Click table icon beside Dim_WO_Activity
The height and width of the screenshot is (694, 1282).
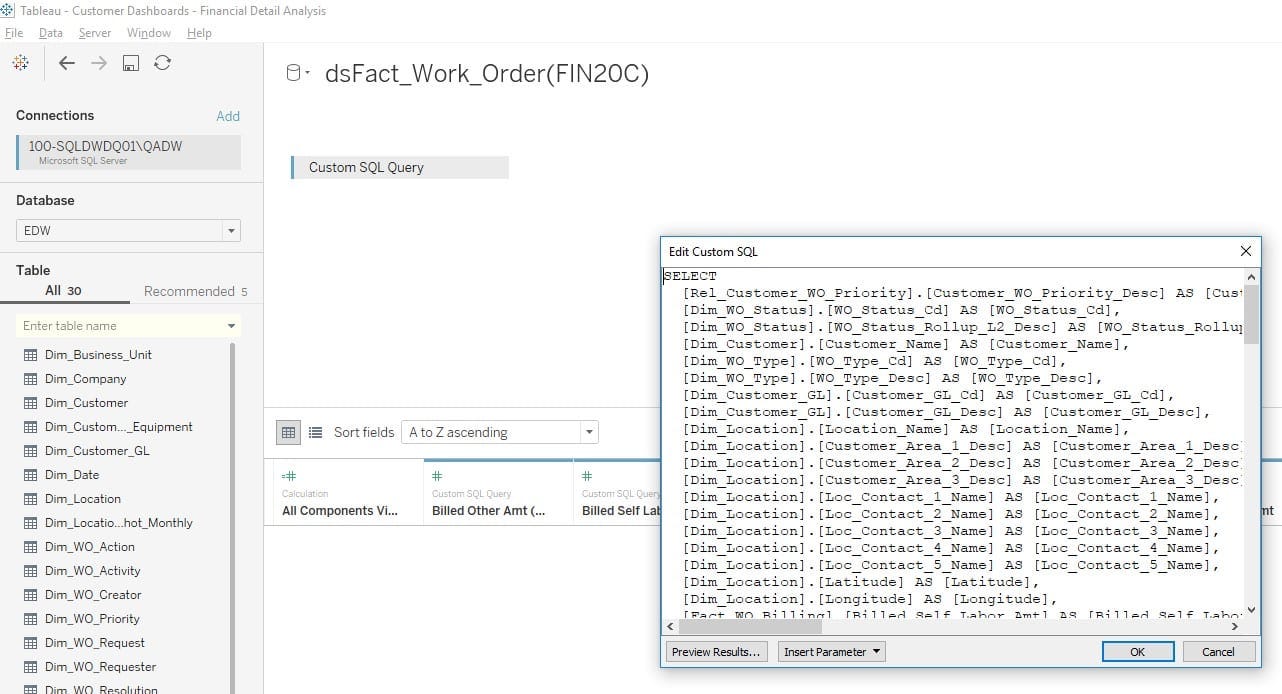click(30, 571)
